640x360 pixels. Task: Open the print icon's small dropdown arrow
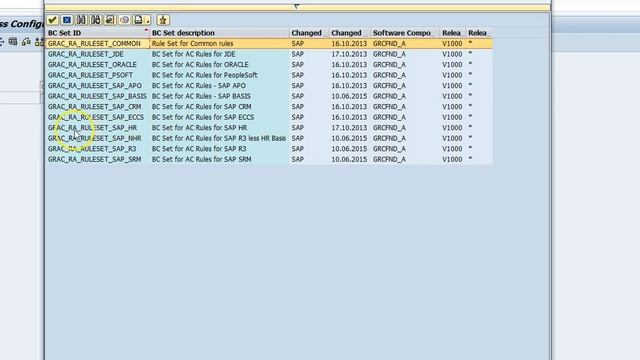point(148,20)
